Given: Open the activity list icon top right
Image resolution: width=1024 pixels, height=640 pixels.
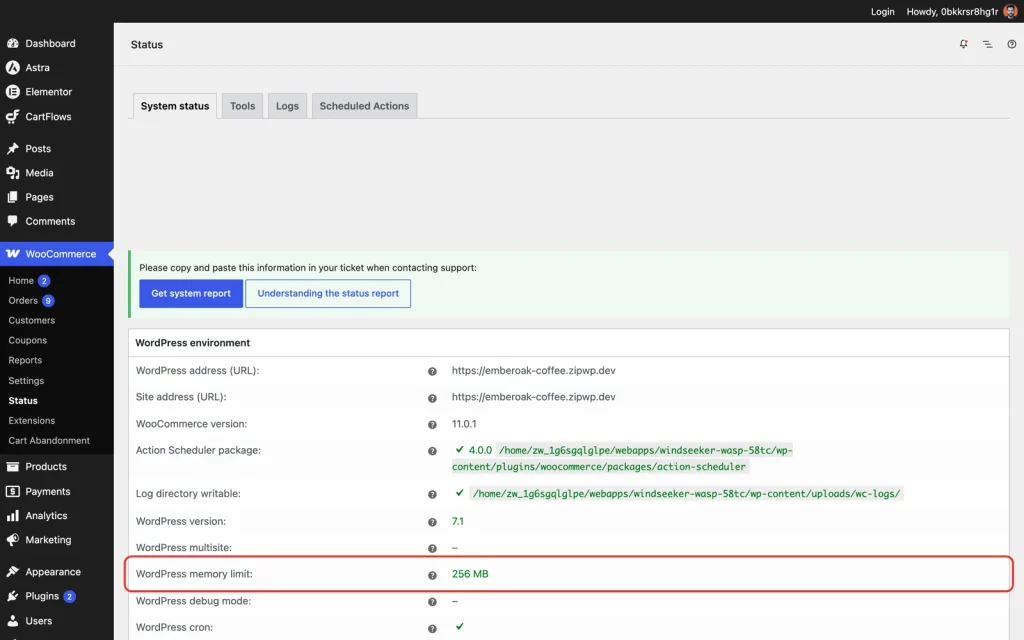Looking at the screenshot, I should [987, 44].
